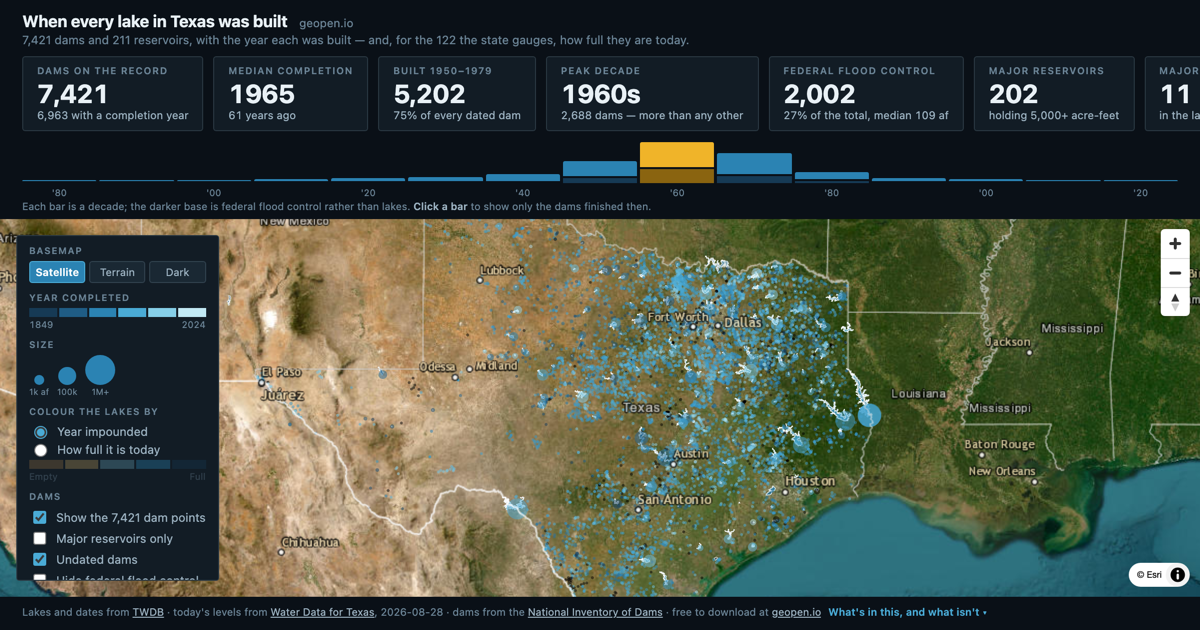Zoom out of the map

click(x=1175, y=273)
